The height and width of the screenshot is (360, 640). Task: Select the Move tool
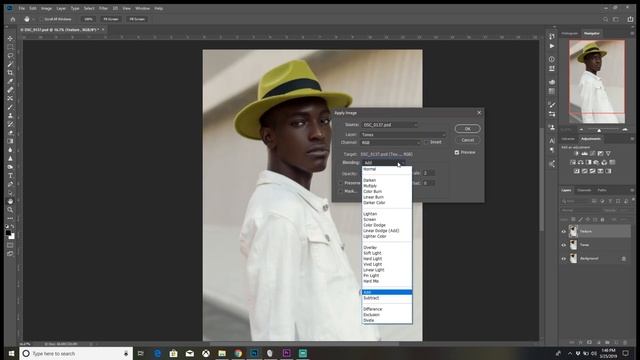[x=10, y=38]
